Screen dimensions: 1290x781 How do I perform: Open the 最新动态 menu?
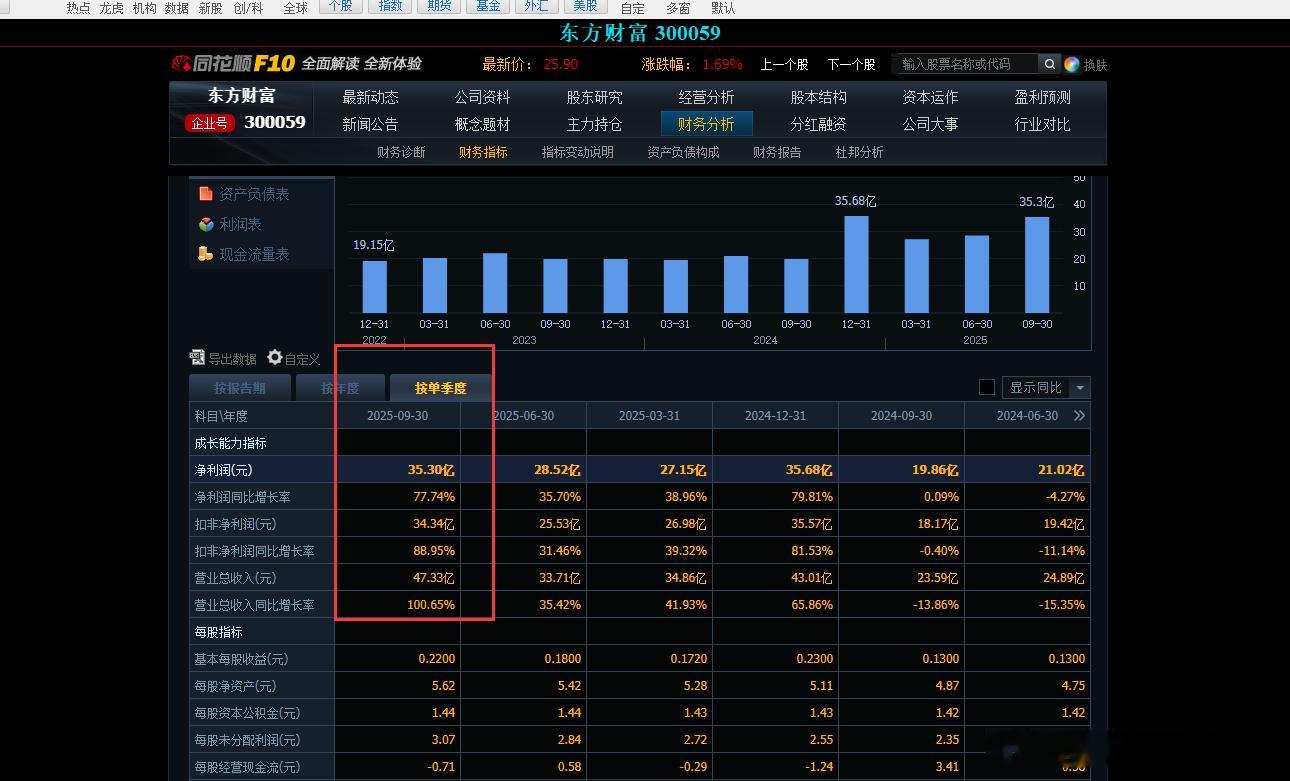coord(370,97)
